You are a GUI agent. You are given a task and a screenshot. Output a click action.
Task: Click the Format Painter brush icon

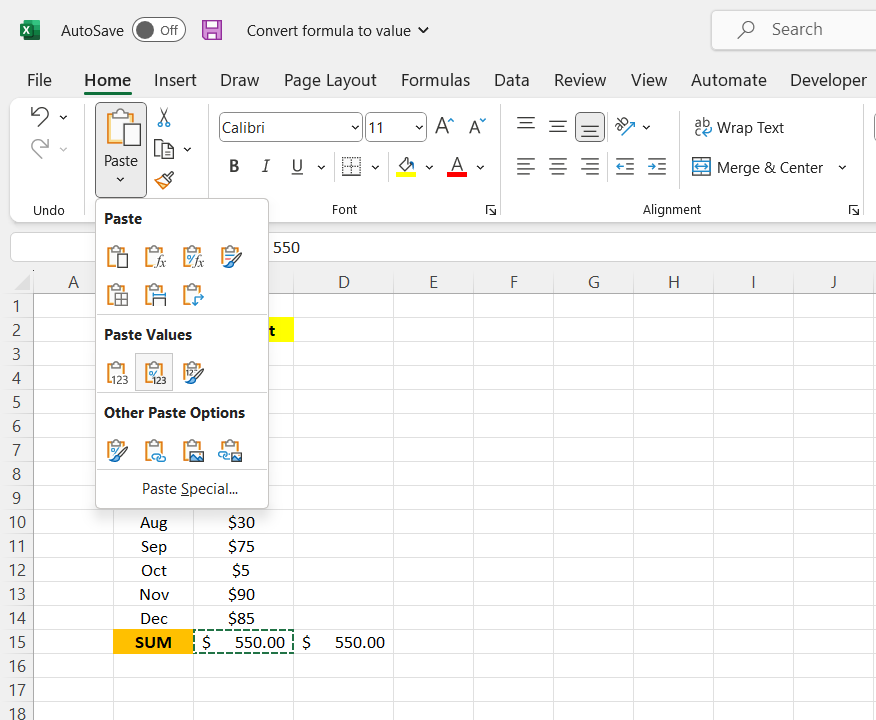(x=164, y=180)
